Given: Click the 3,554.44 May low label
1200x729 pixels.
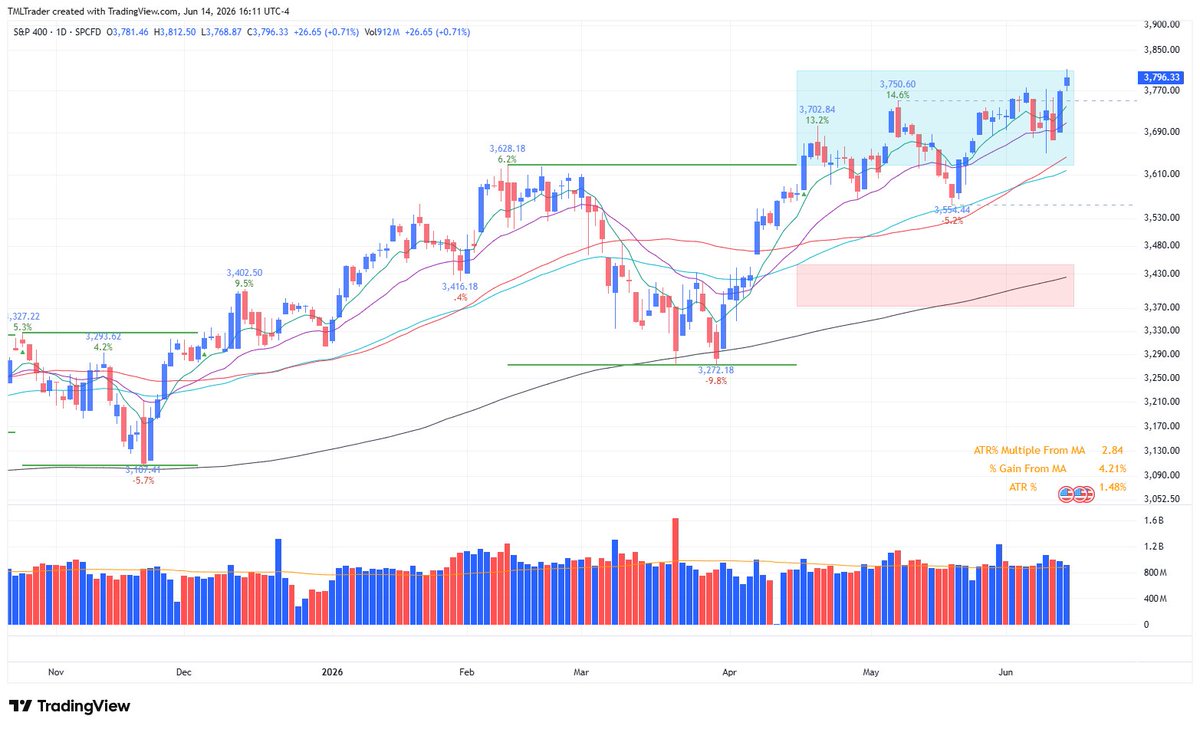Looking at the screenshot, I should [952, 210].
